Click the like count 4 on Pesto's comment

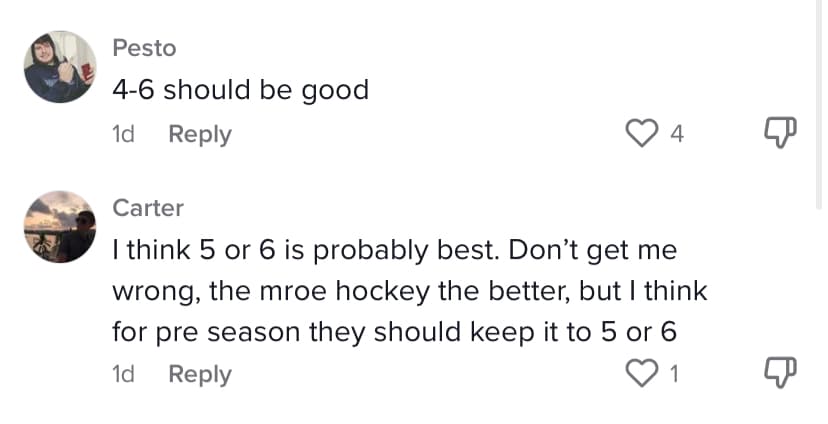coord(676,134)
